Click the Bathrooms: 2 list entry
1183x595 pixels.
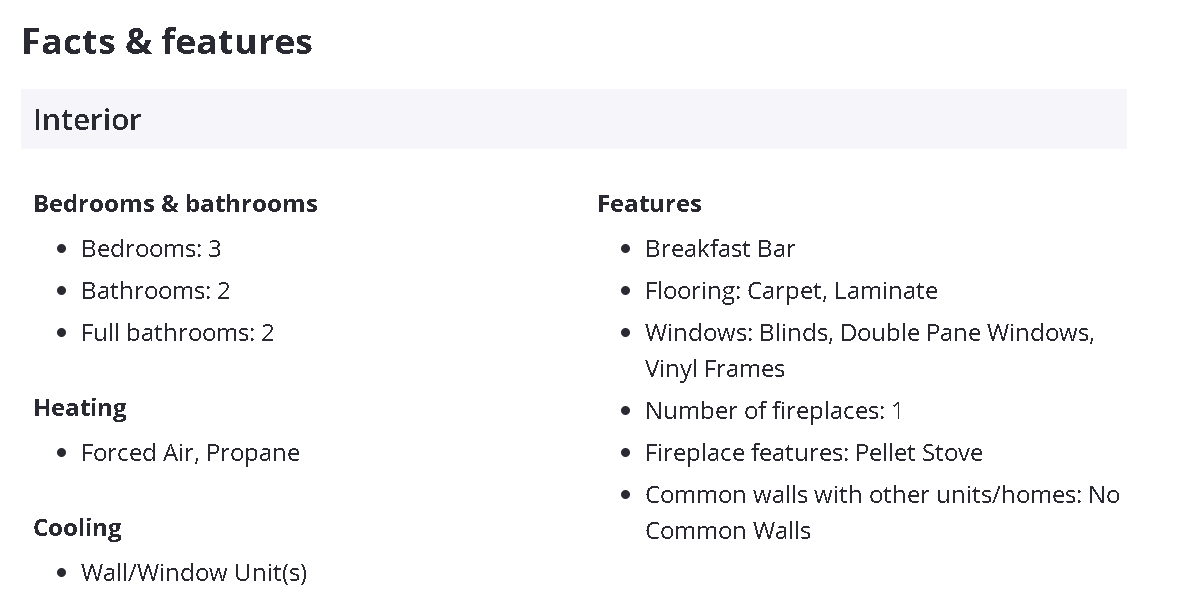(155, 291)
